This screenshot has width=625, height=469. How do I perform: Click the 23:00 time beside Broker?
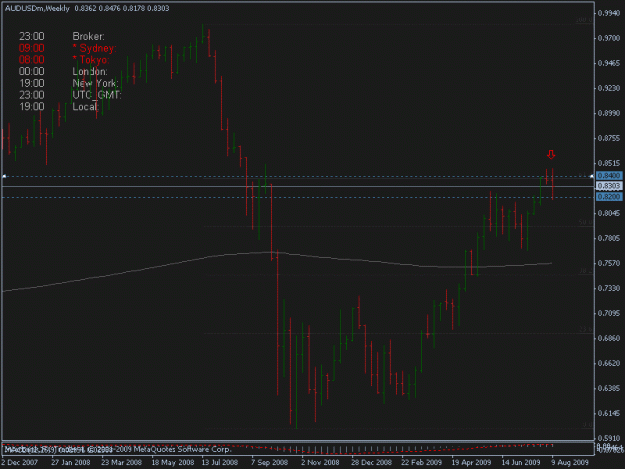coord(31,36)
